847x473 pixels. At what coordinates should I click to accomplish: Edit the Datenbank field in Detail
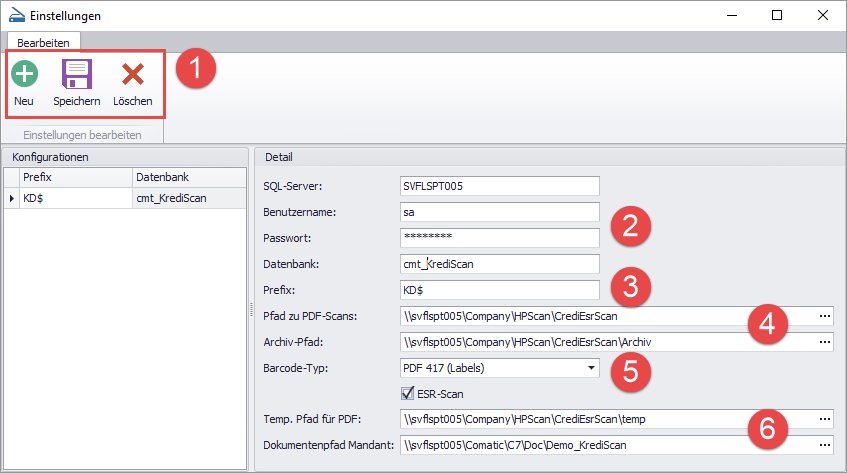click(x=497, y=264)
